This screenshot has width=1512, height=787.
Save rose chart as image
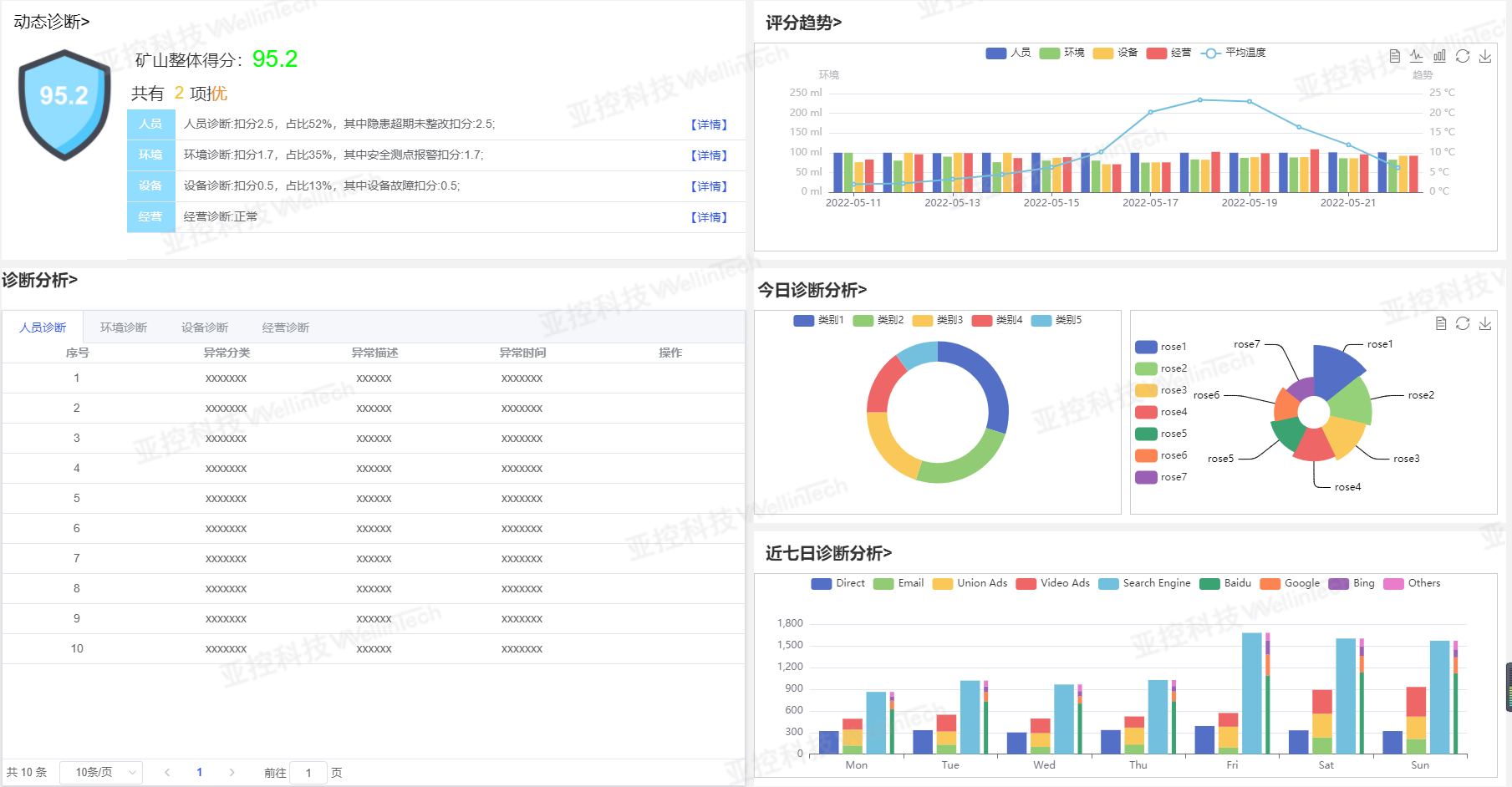pyautogui.click(x=1485, y=323)
